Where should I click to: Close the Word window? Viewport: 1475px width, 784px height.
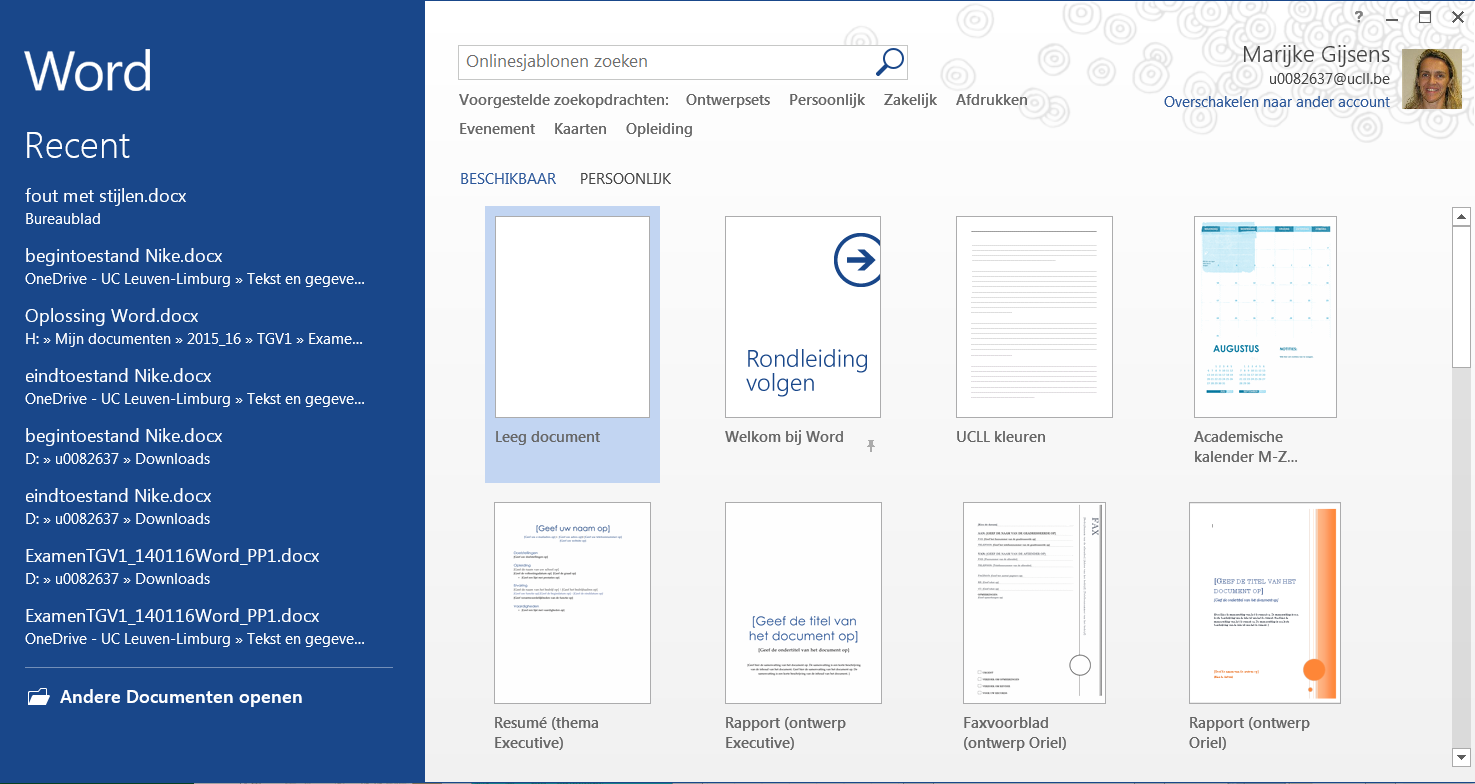pyautogui.click(x=1457, y=17)
